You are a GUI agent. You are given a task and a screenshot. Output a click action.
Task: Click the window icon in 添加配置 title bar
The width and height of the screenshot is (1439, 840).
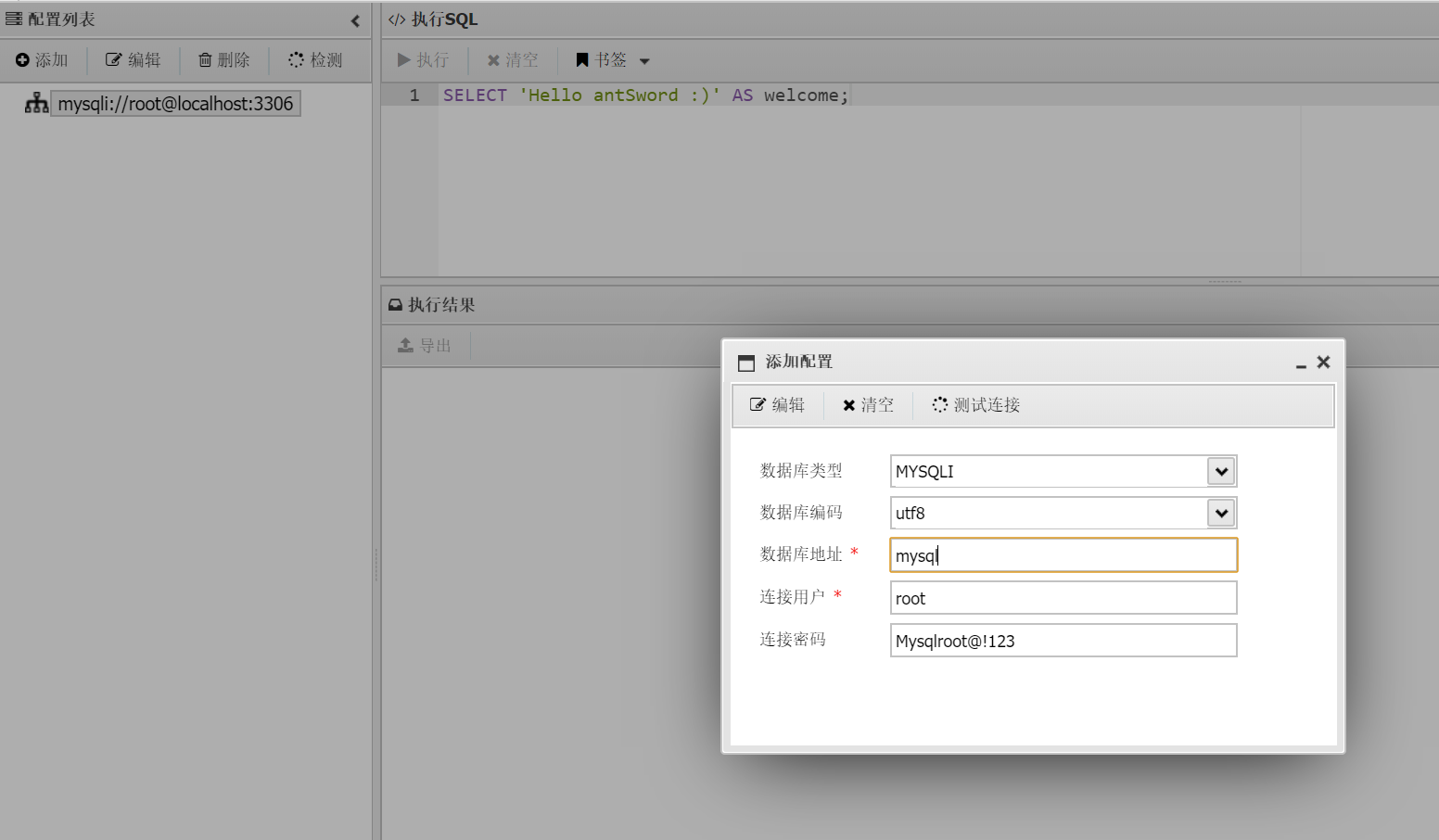746,363
